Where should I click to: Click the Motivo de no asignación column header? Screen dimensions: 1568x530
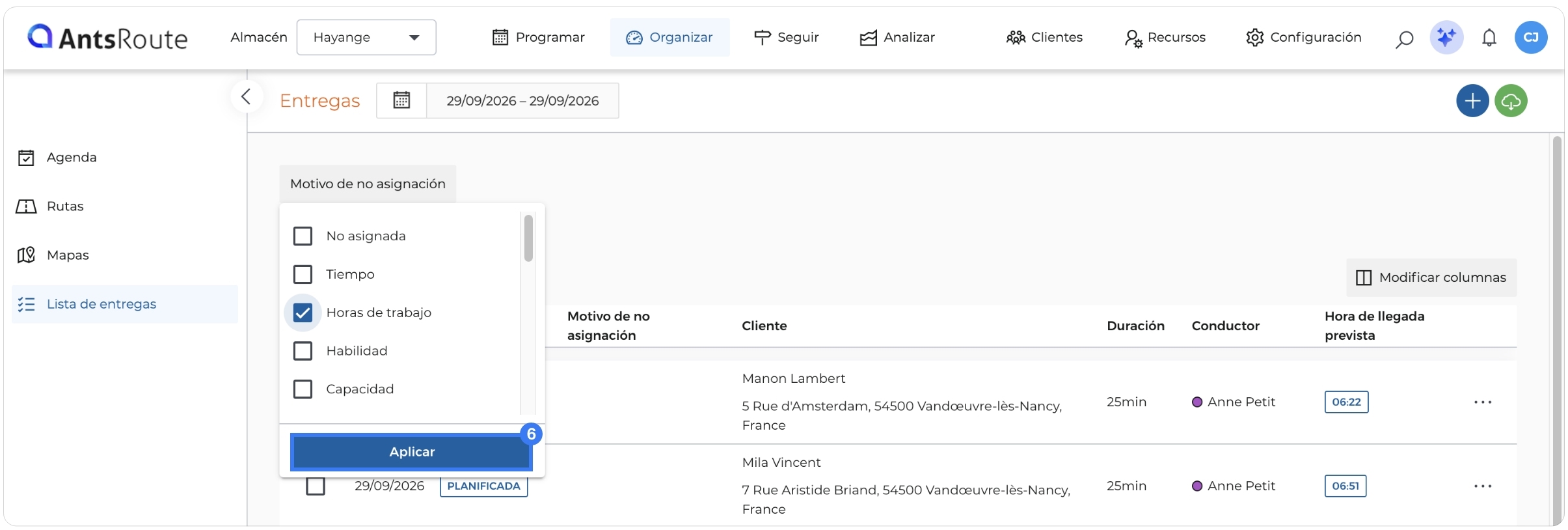click(608, 326)
